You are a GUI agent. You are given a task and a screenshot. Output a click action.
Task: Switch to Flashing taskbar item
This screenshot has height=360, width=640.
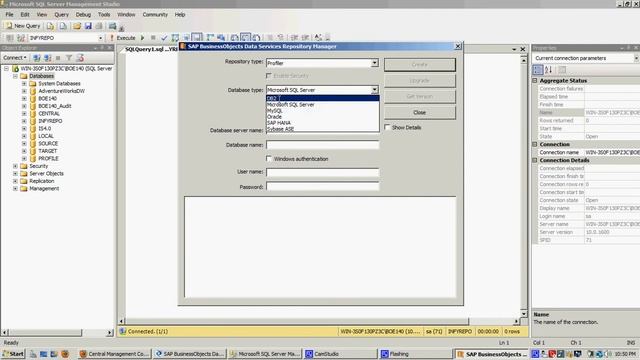[x=416, y=354]
